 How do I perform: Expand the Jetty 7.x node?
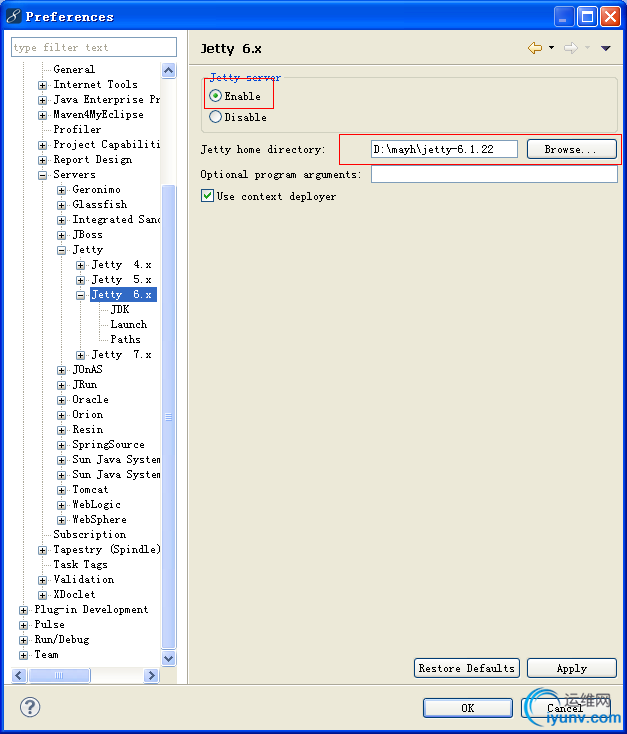(x=81, y=355)
